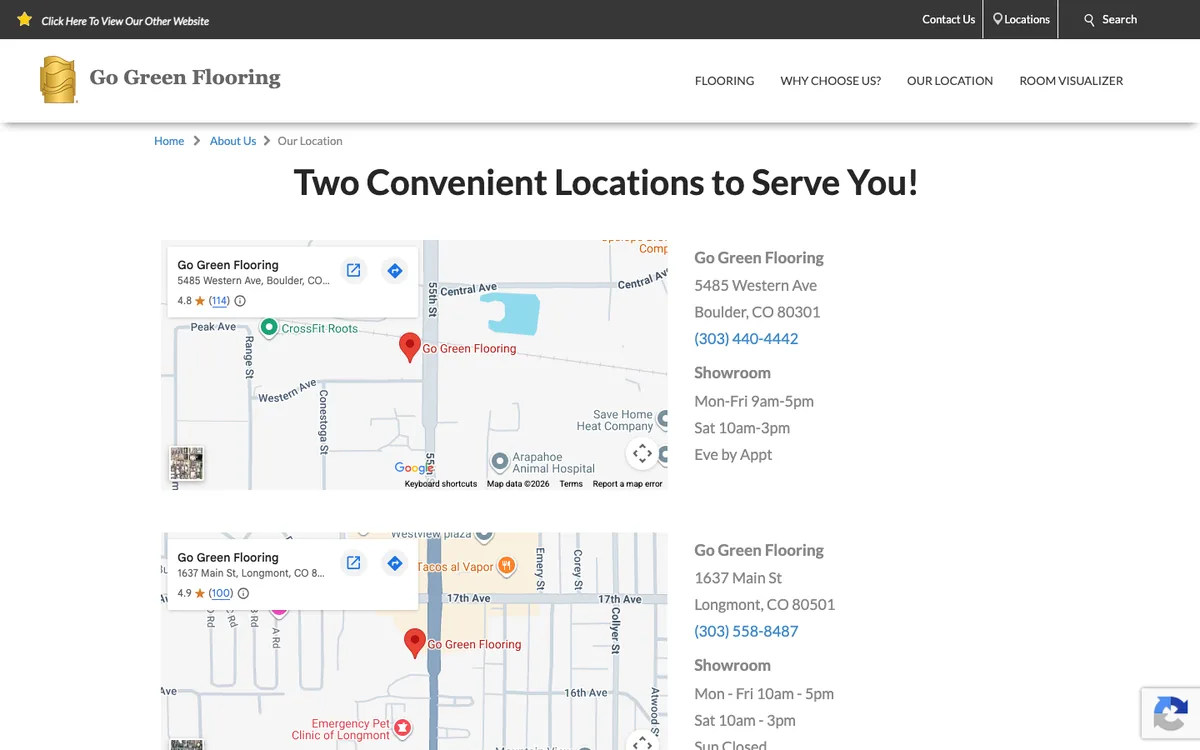
Task: Open the OUR LOCATION menu item
Action: tap(950, 81)
